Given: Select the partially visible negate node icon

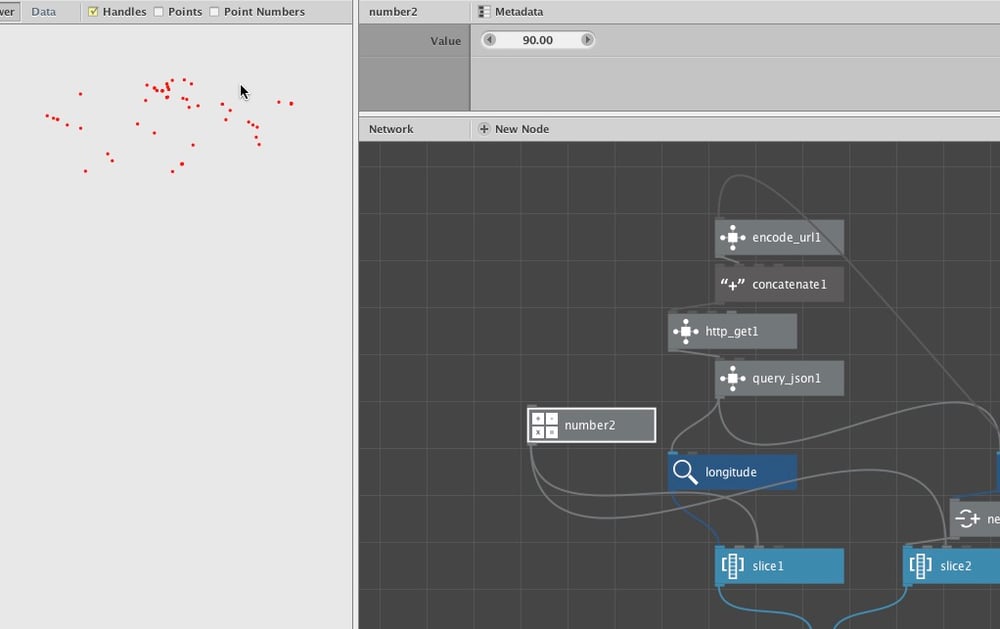Looking at the screenshot, I should pyautogui.click(x=967, y=519).
